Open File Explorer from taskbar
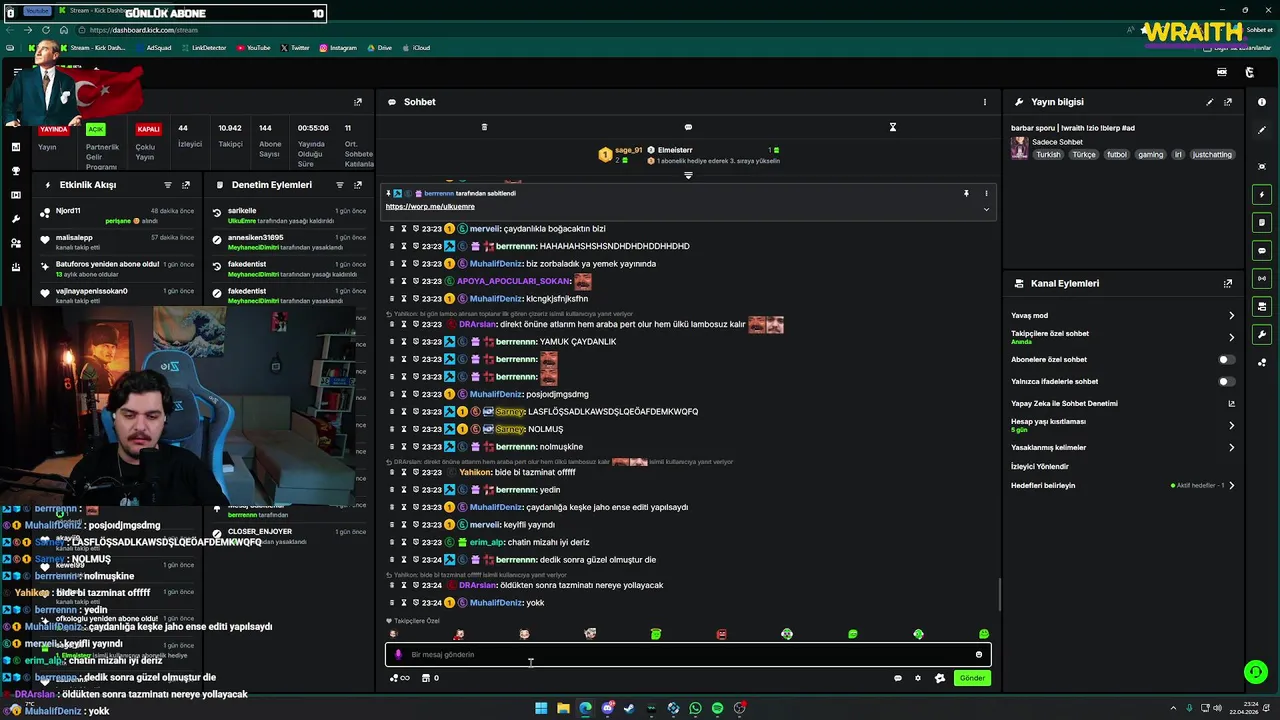The image size is (1280, 720). 563,708
